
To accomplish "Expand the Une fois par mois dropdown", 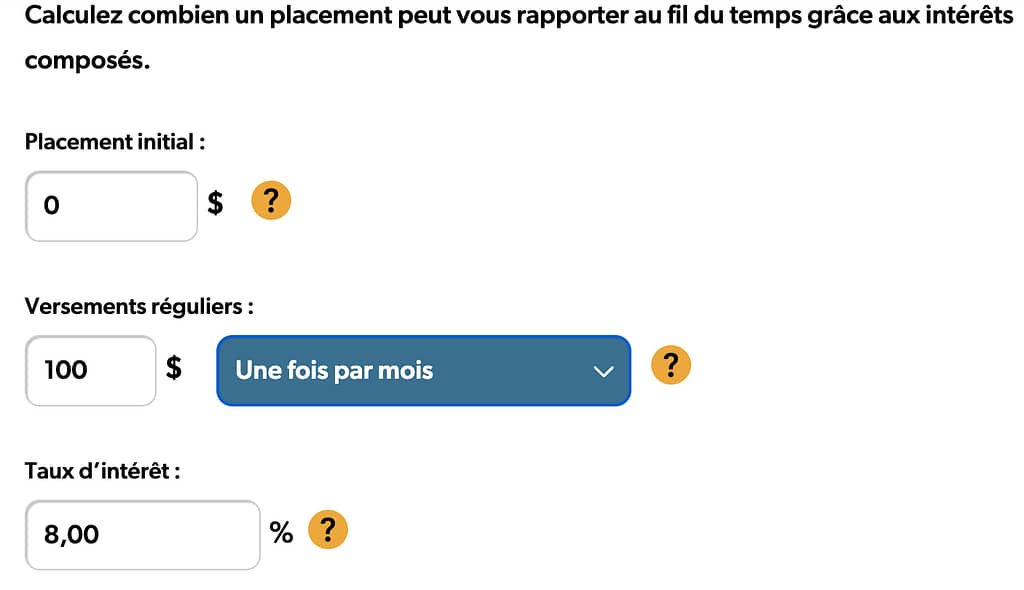I will tap(423, 370).
